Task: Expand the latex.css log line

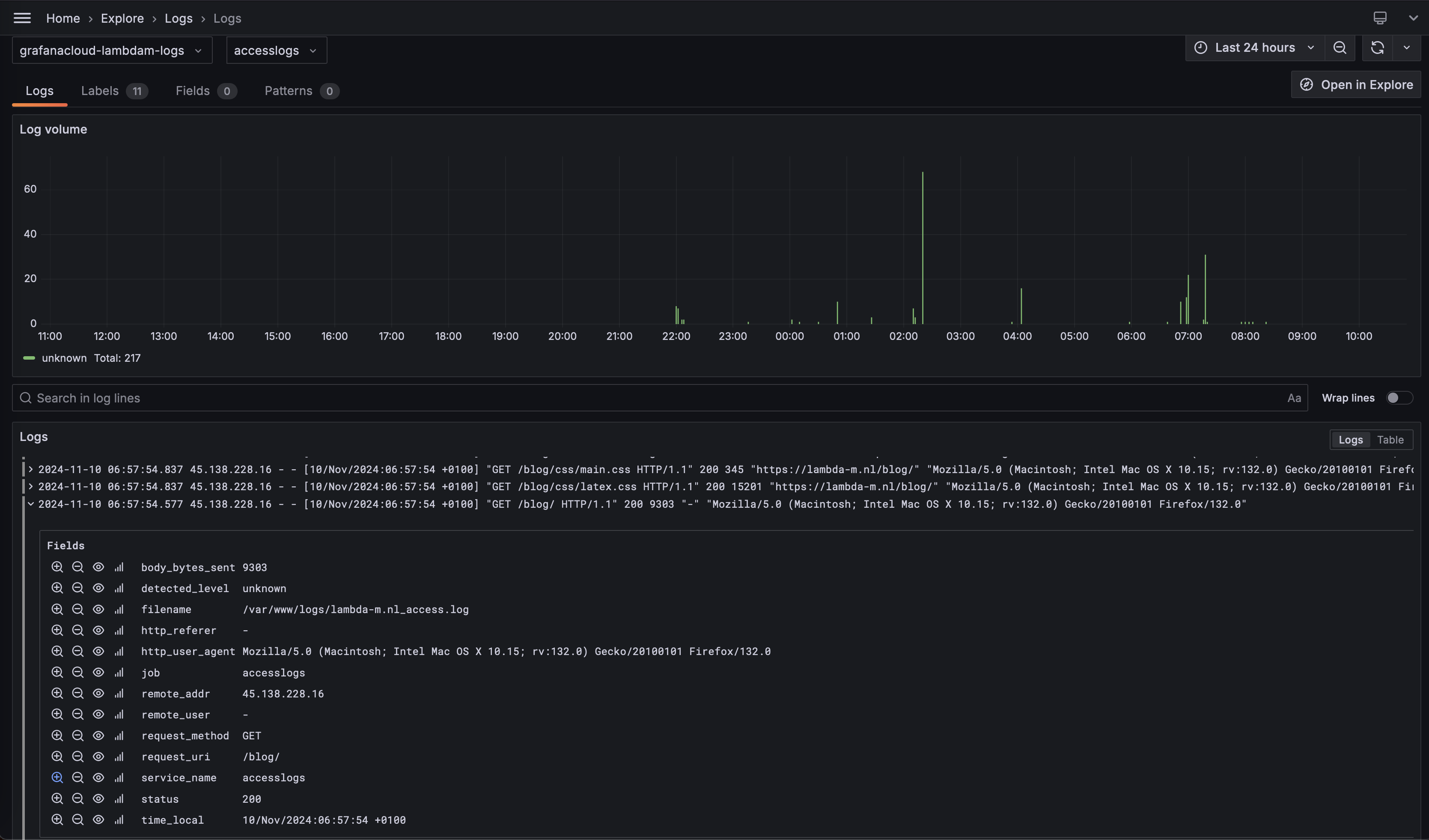Action: (31, 487)
